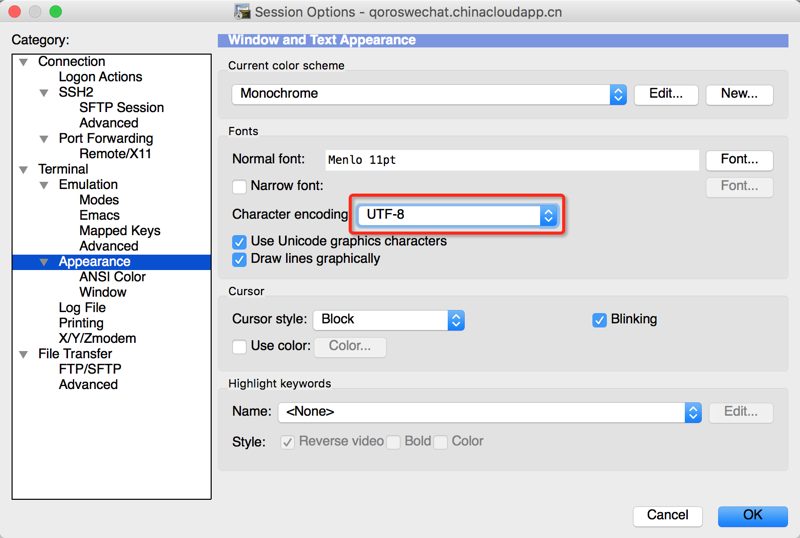Select Printing in category tree
This screenshot has width=800, height=538.
(x=81, y=323)
